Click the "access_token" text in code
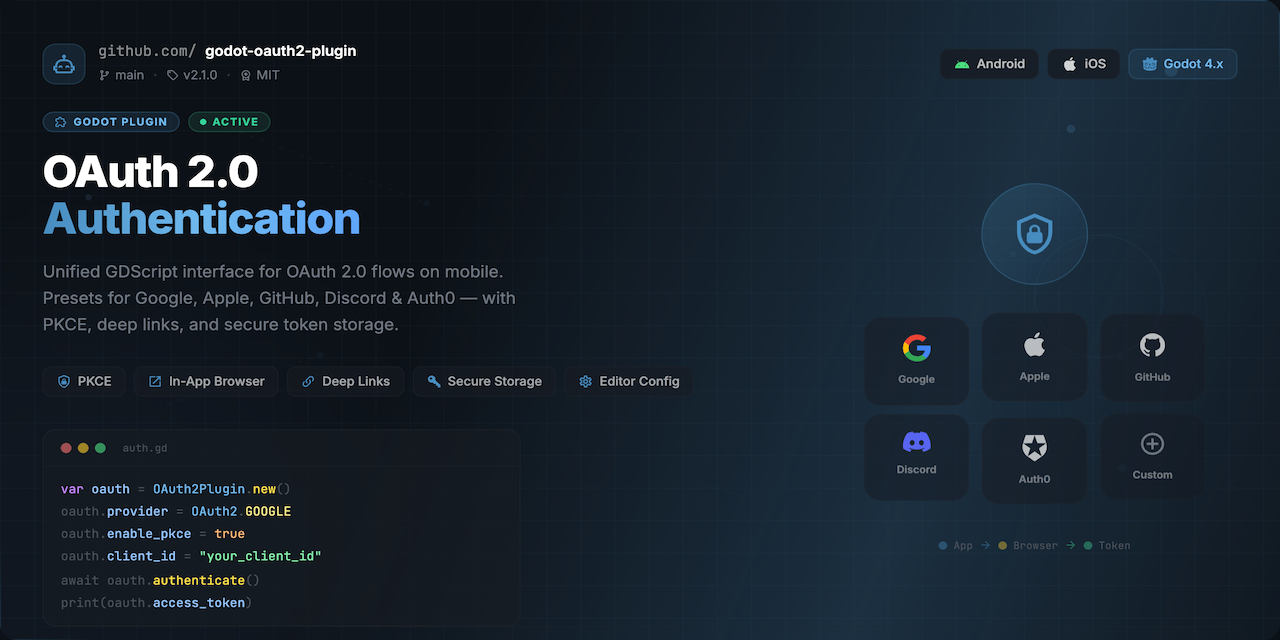1280x640 pixels. 199,603
